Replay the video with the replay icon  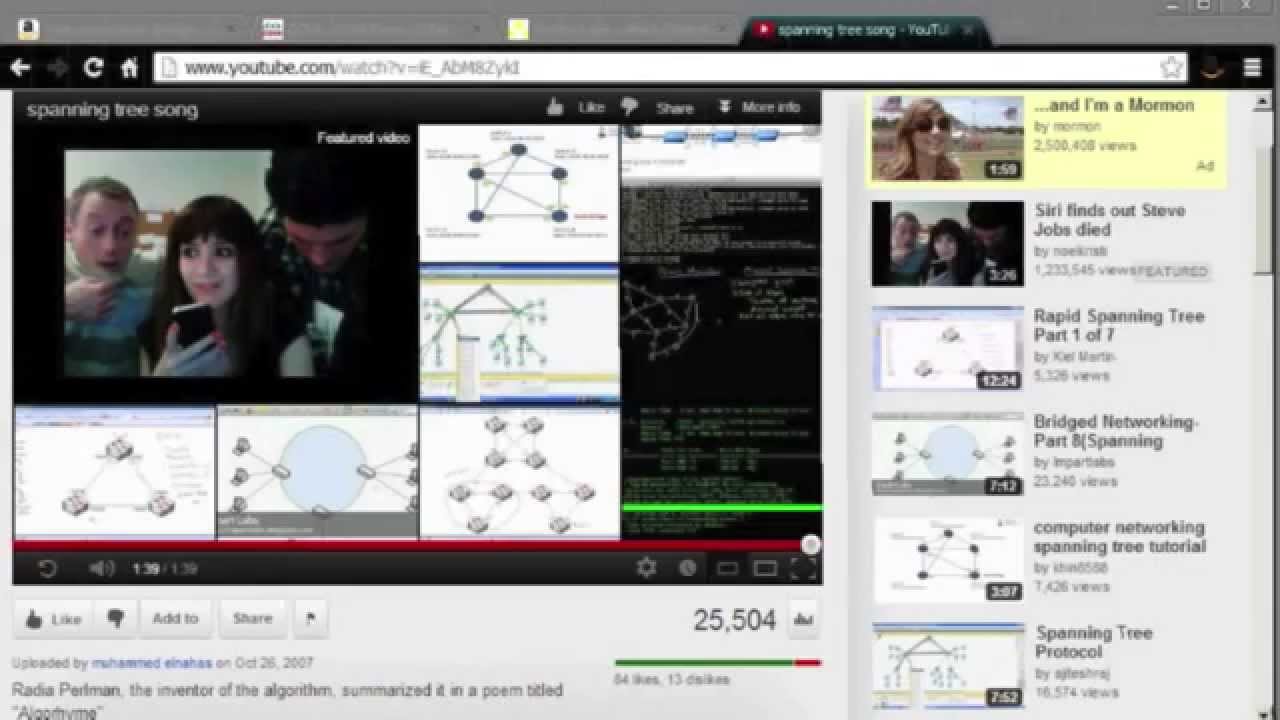[47, 568]
